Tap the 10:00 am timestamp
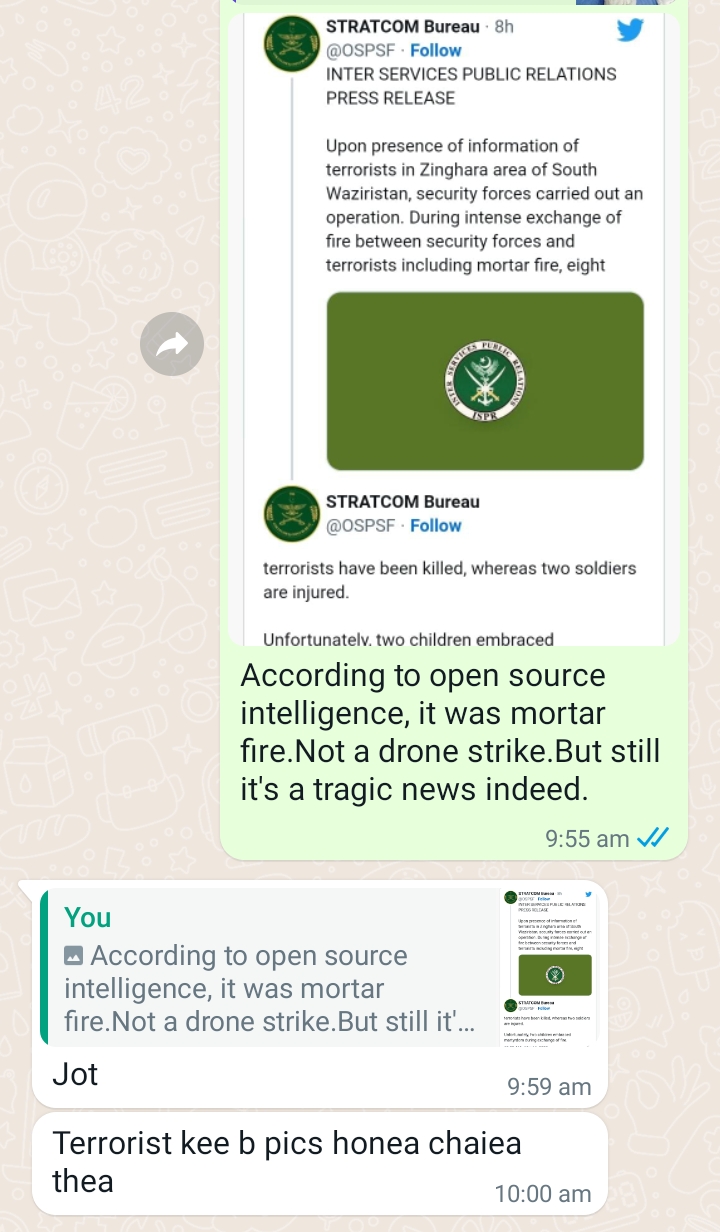 543,1193
